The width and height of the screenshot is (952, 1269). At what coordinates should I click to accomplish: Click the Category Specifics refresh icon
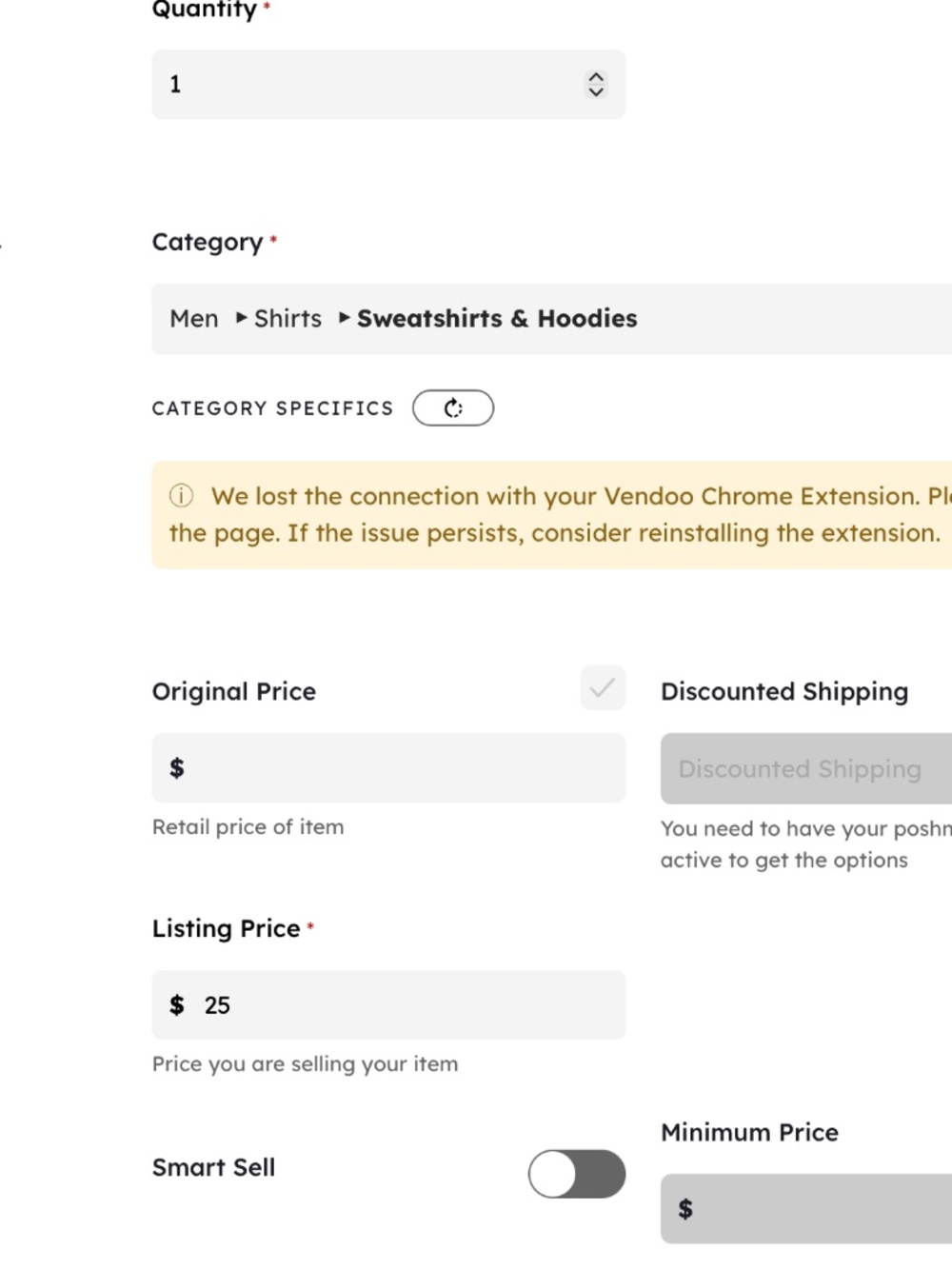[453, 408]
